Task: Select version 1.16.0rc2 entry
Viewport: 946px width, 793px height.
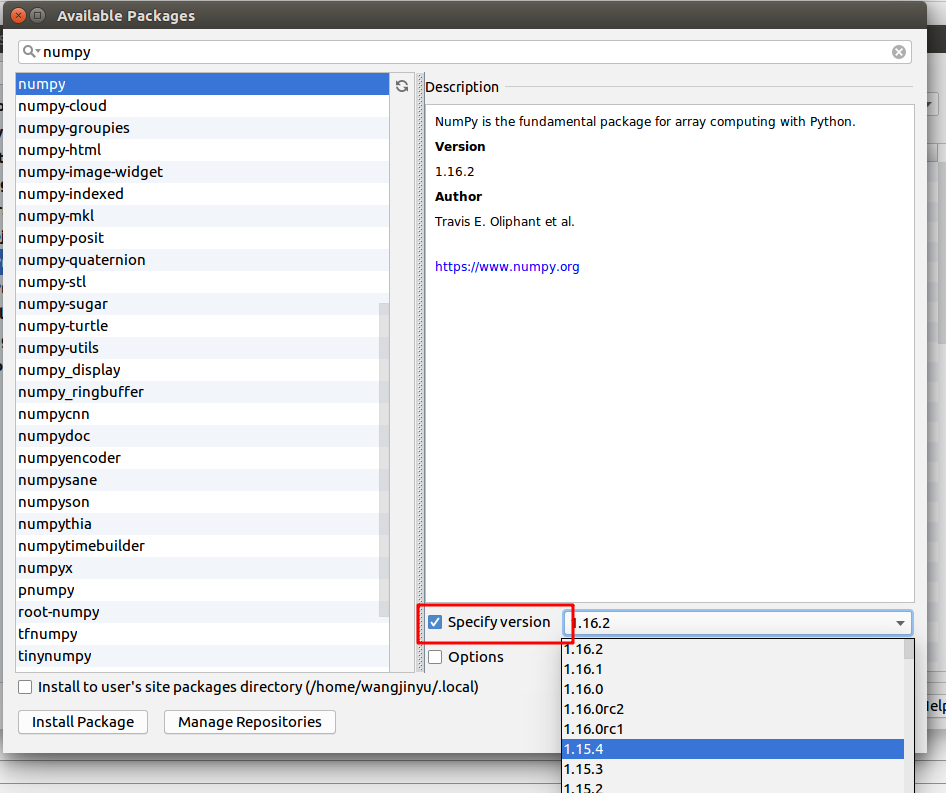Action: [733, 709]
